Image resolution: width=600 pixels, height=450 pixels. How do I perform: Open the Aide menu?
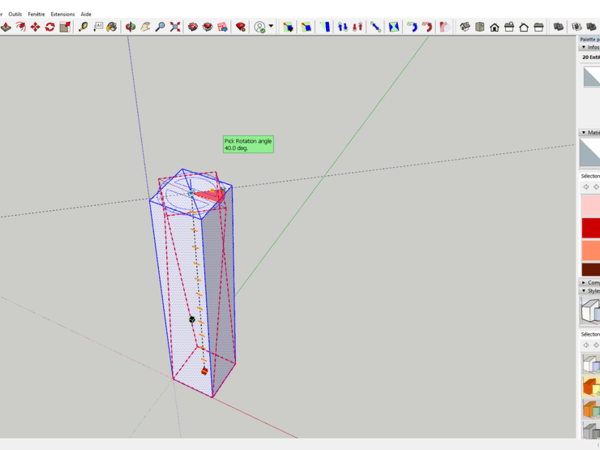tap(86, 14)
